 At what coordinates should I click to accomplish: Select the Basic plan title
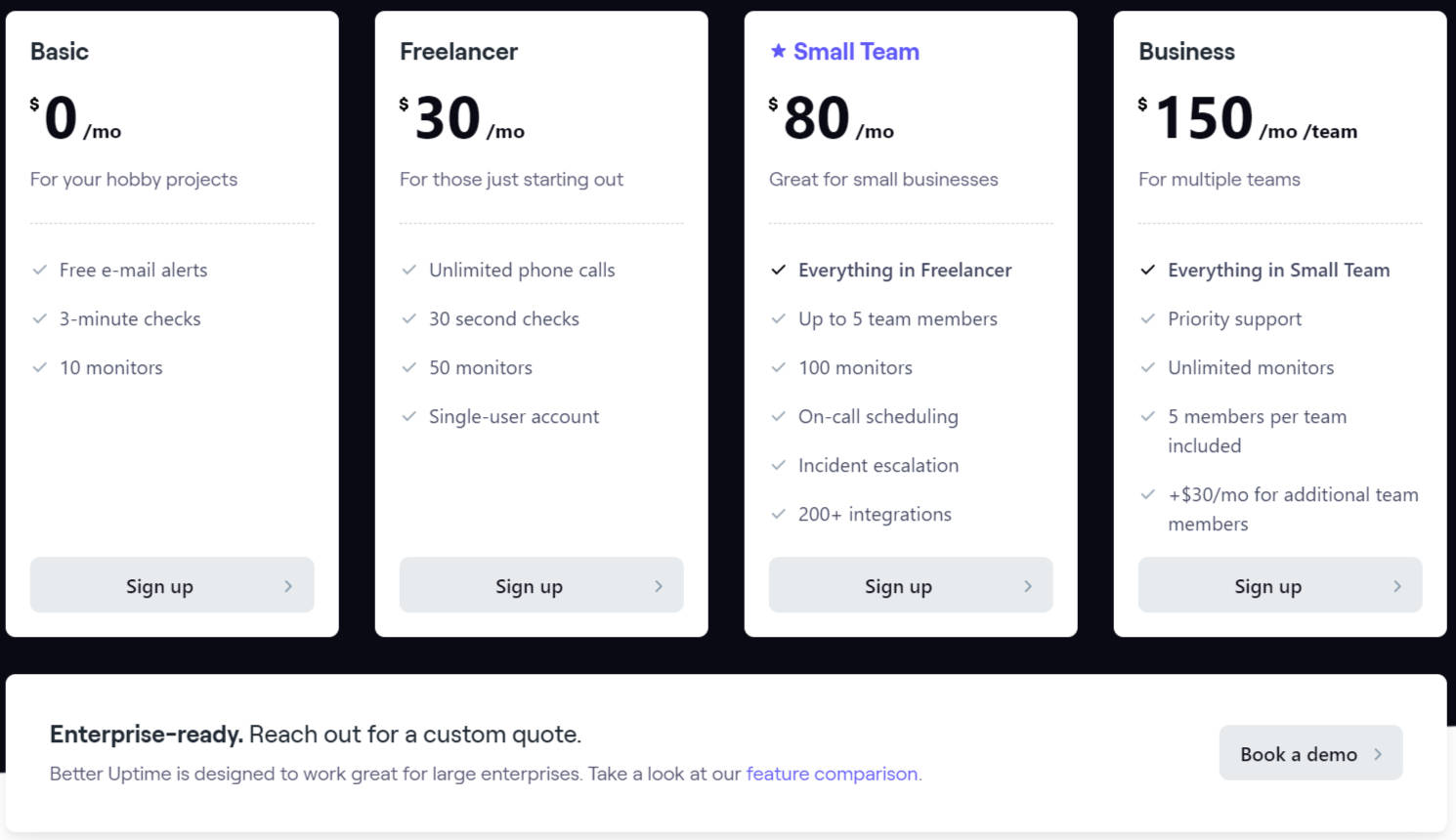pyautogui.click(x=59, y=51)
